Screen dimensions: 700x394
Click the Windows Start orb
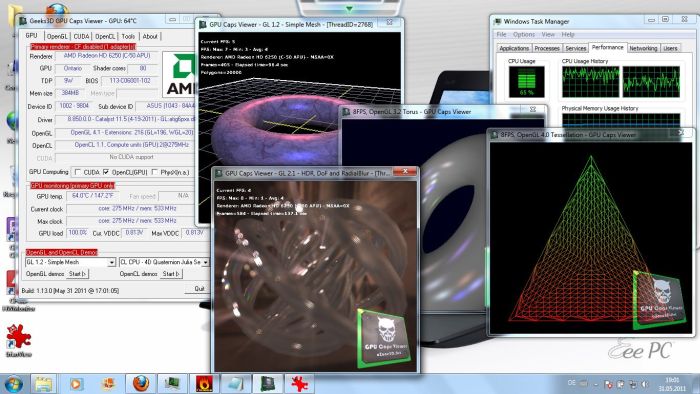pyautogui.click(x=13, y=384)
